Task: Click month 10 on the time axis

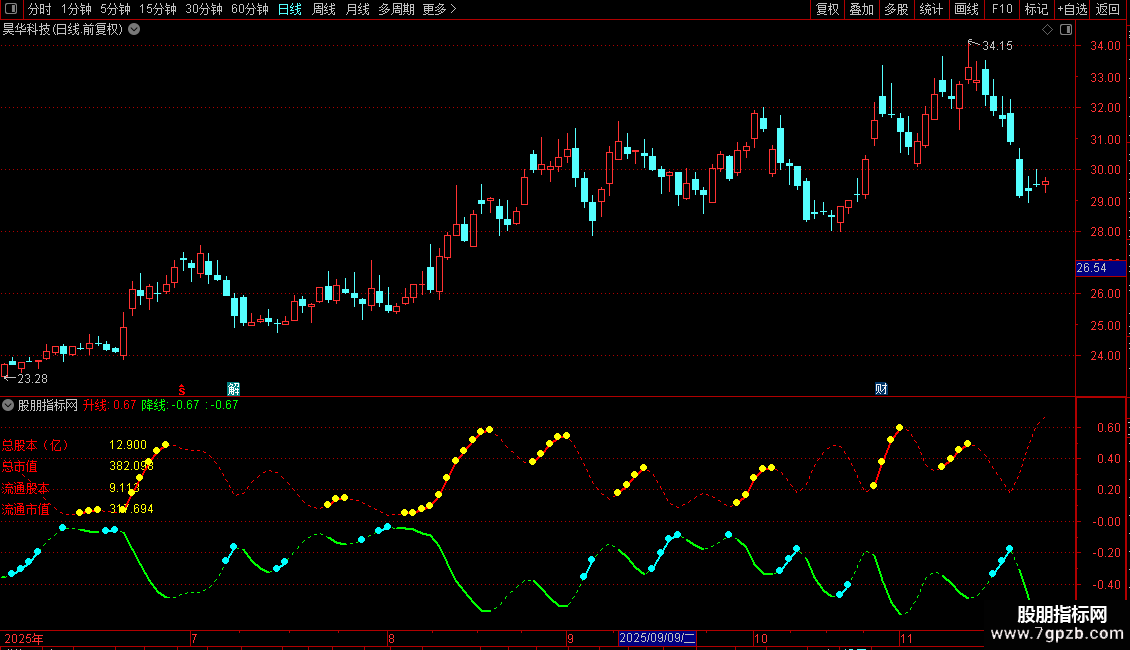Action: point(761,639)
